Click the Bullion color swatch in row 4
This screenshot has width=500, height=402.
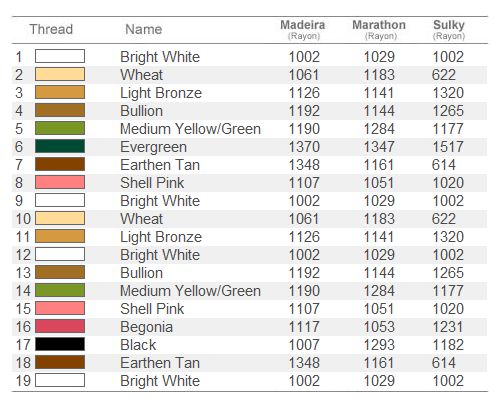coord(60,110)
